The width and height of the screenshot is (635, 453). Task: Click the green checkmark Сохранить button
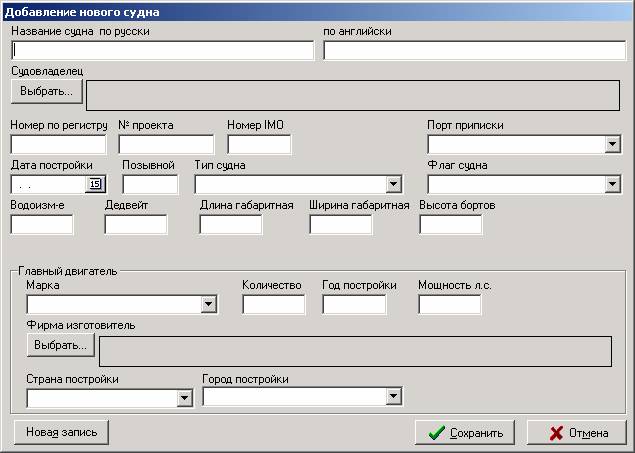tap(465, 432)
